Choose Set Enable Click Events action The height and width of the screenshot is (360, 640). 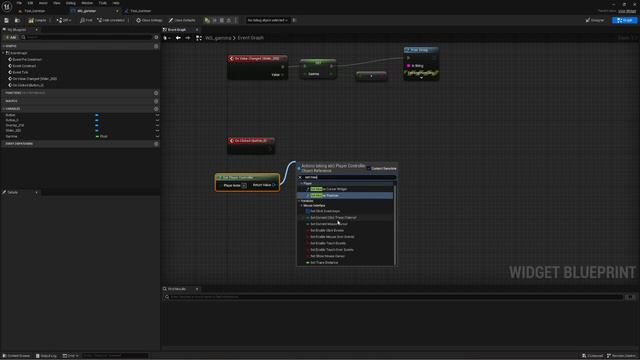point(327,231)
